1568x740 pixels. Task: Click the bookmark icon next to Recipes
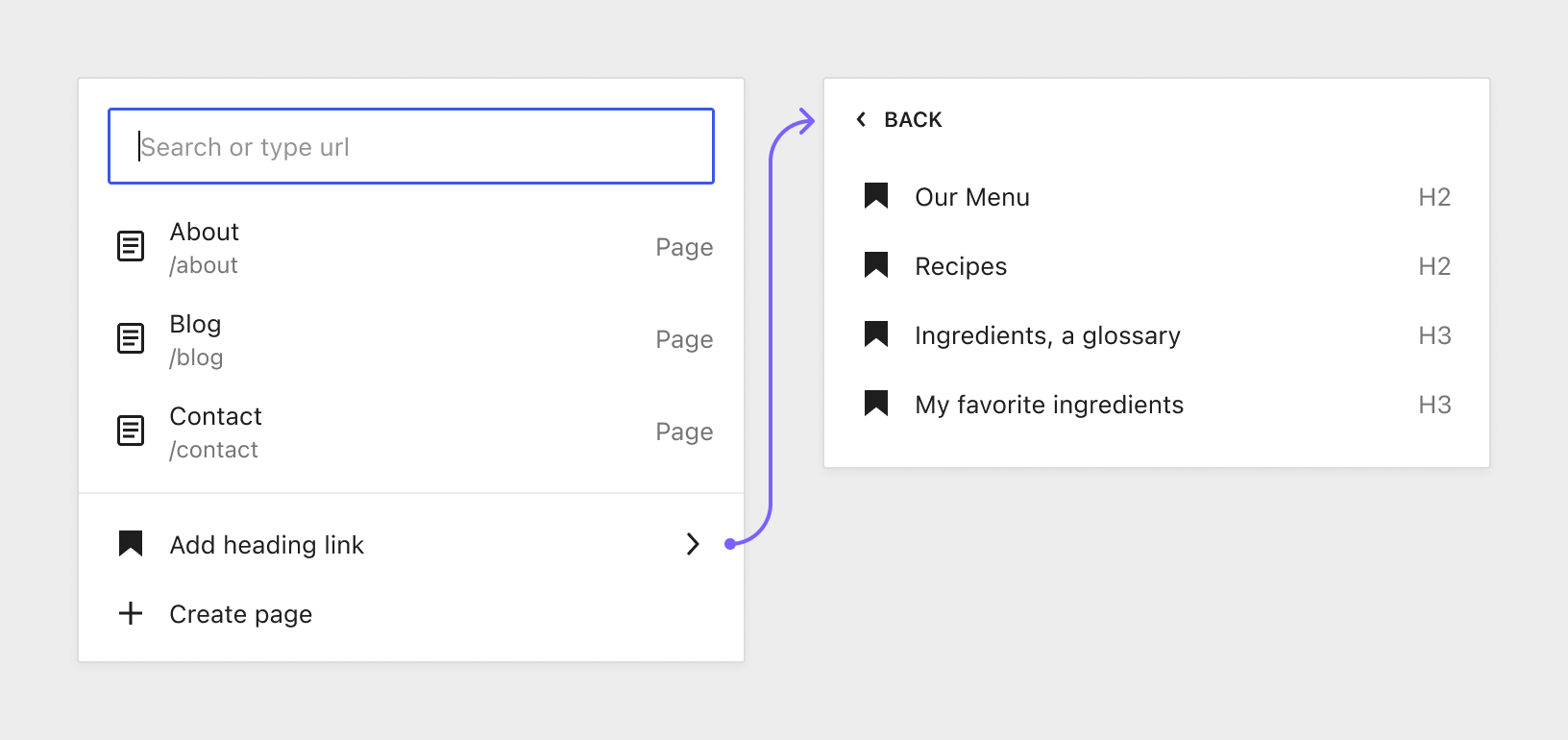(875, 264)
